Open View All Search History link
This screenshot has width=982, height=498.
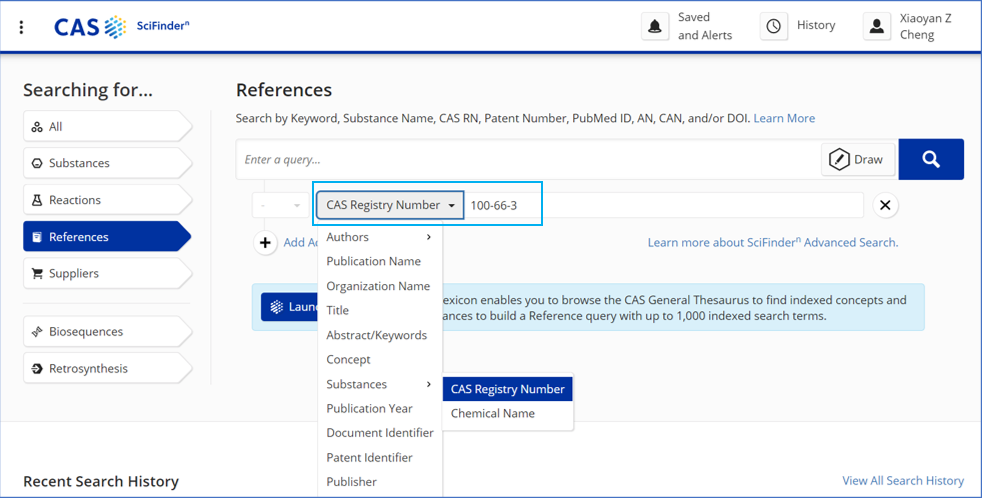(x=903, y=480)
